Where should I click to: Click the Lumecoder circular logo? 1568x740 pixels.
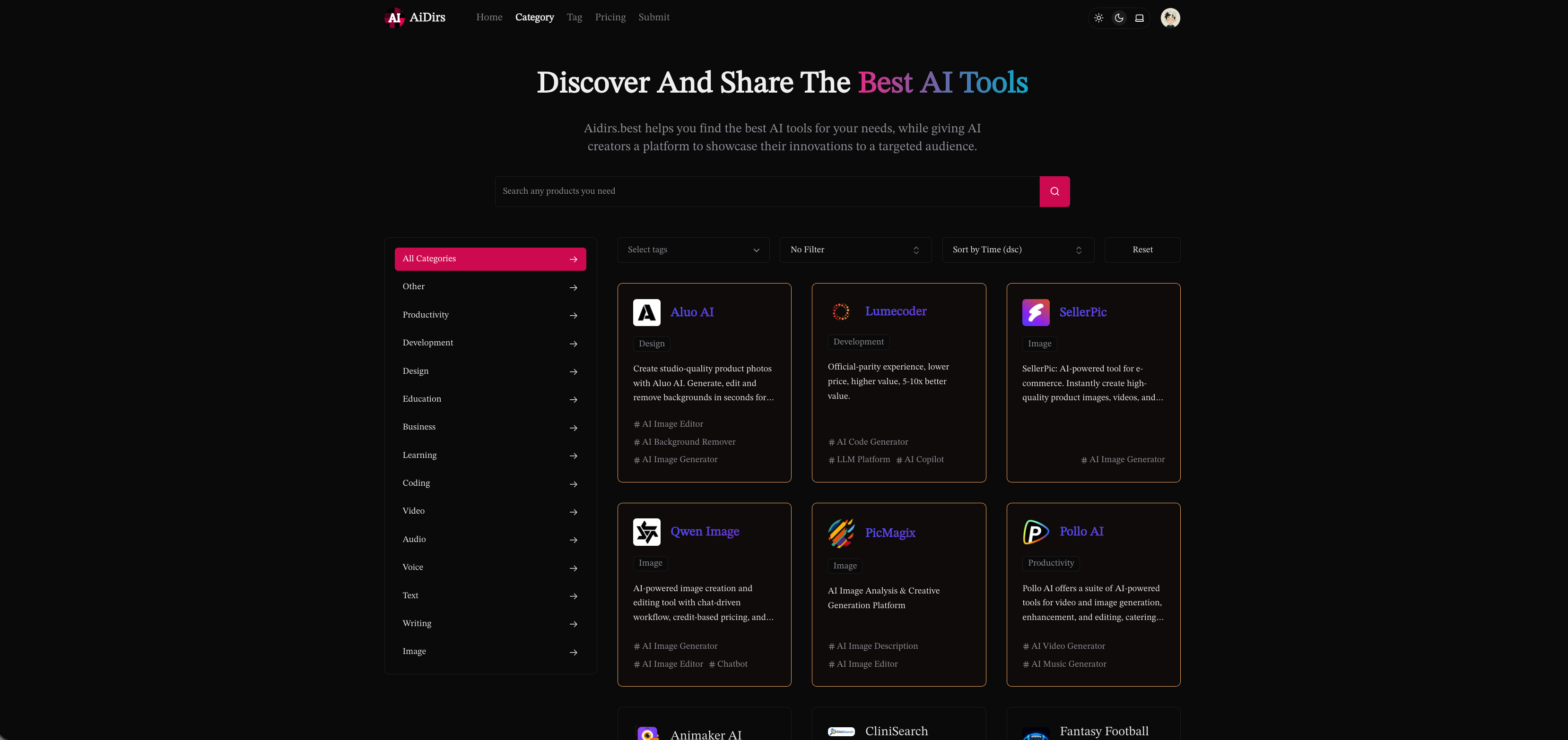coord(841,312)
